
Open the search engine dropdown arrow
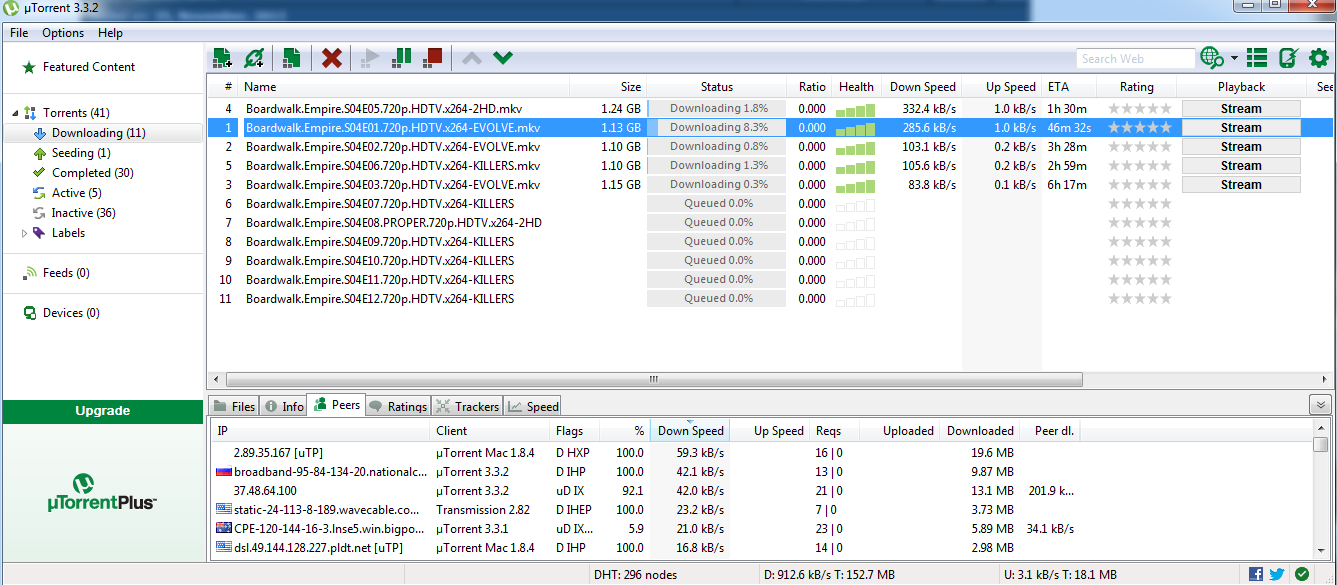1234,58
